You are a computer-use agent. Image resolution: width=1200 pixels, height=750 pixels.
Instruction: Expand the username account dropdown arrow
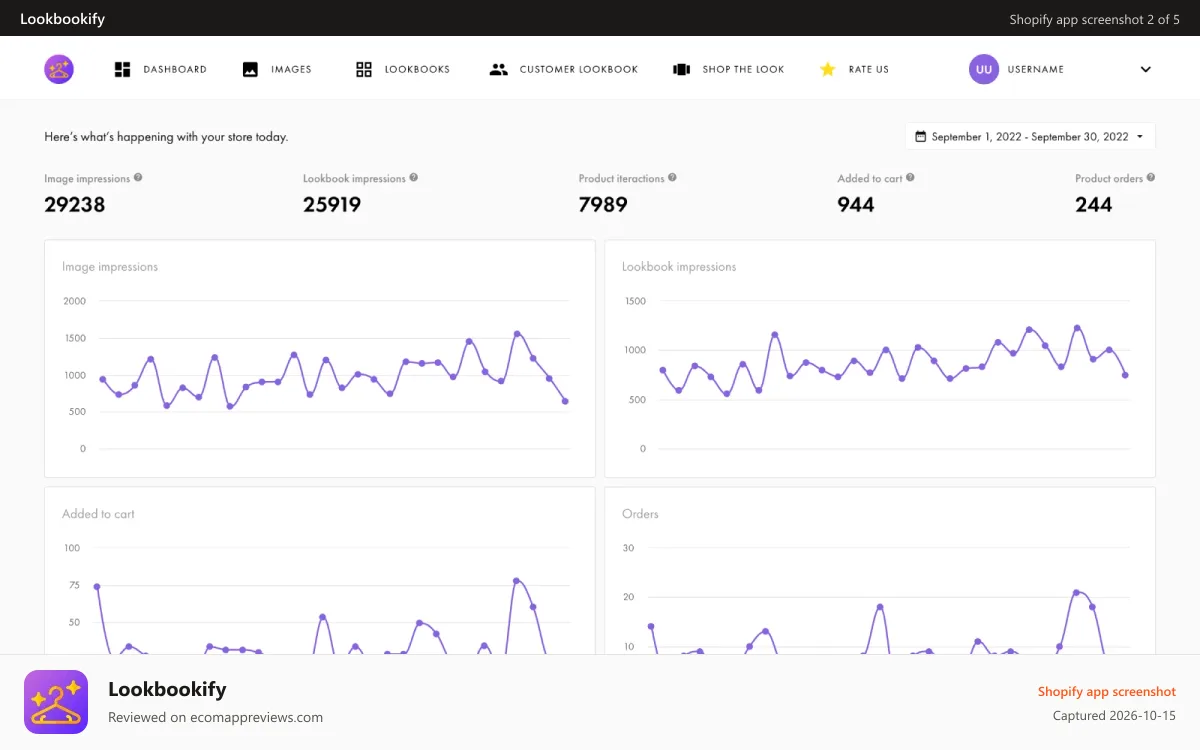(x=1146, y=69)
